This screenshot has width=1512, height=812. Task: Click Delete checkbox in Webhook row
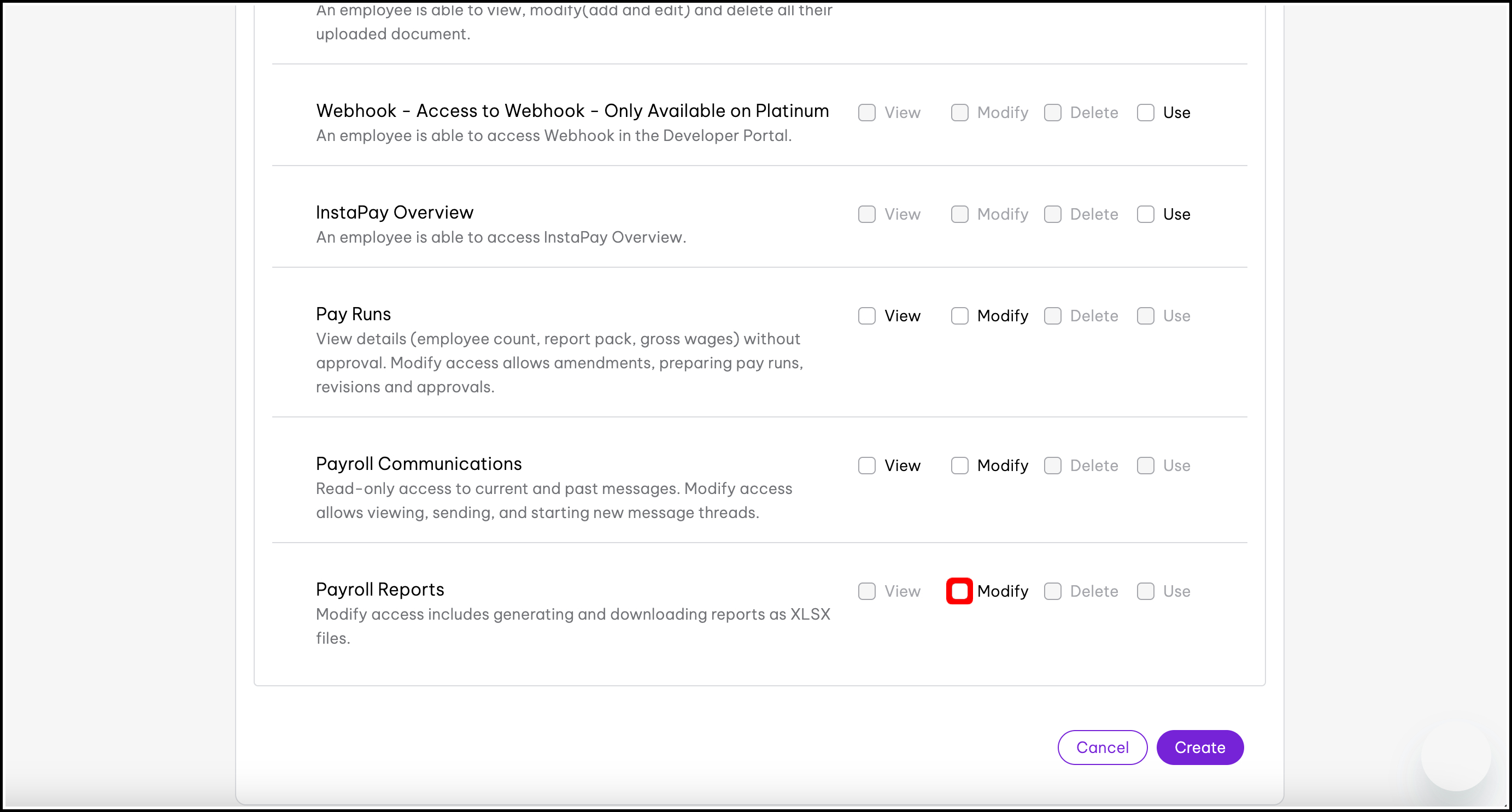tap(1052, 113)
